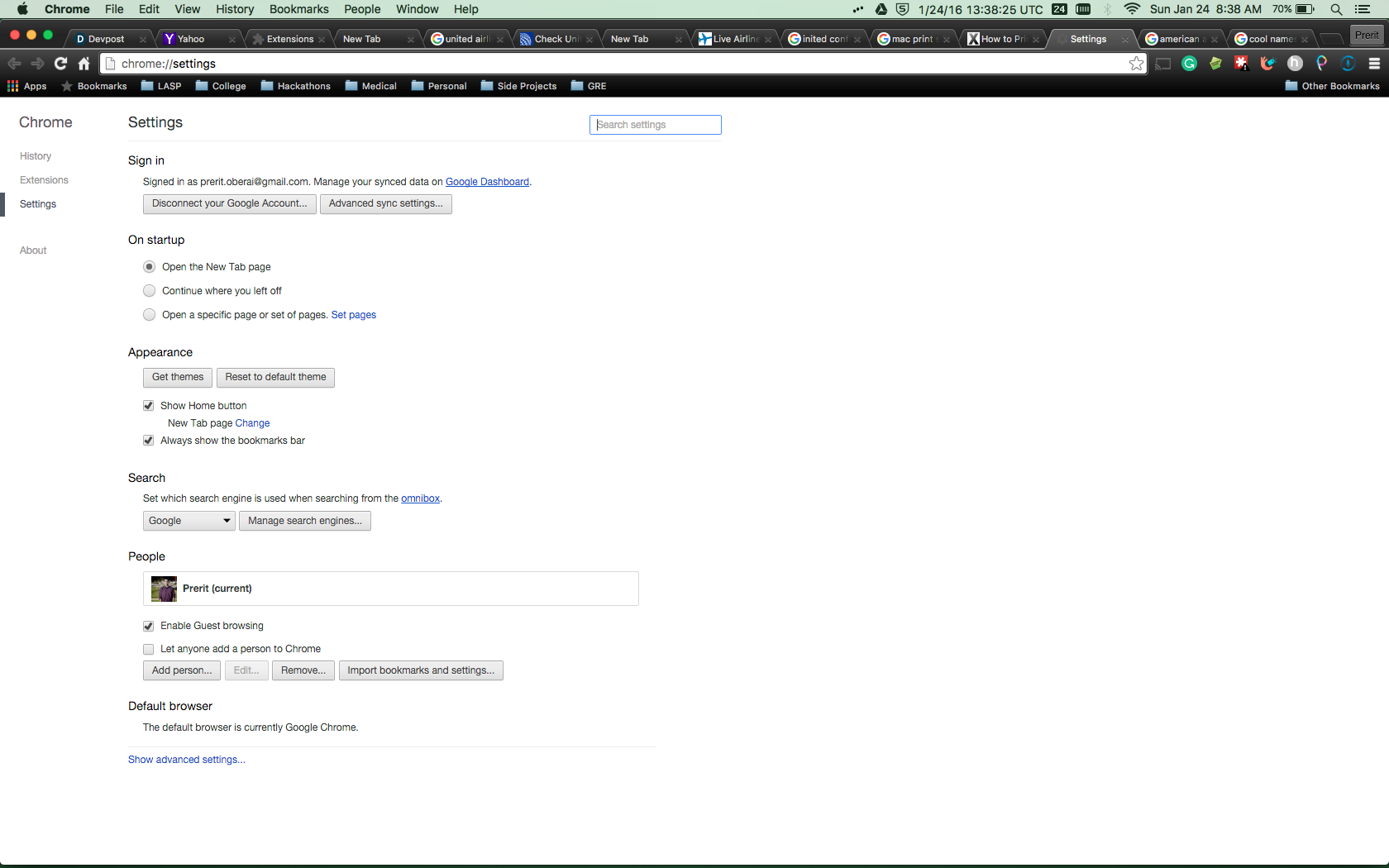
Task: Open the College bookmarks folder
Action: click(221, 86)
